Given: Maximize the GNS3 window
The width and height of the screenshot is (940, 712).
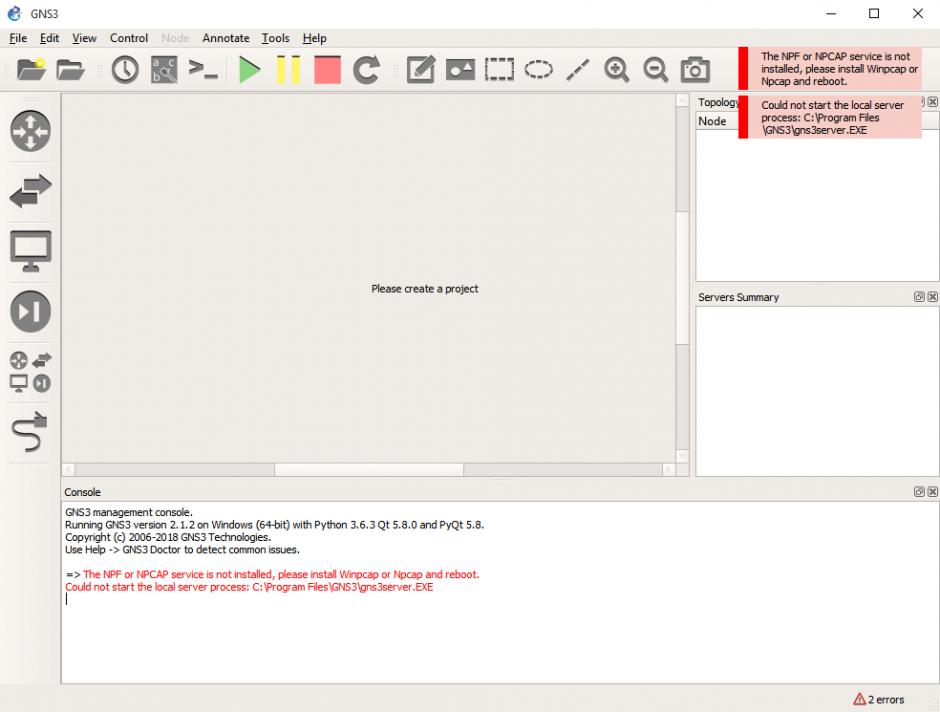Looking at the screenshot, I should (874, 13).
